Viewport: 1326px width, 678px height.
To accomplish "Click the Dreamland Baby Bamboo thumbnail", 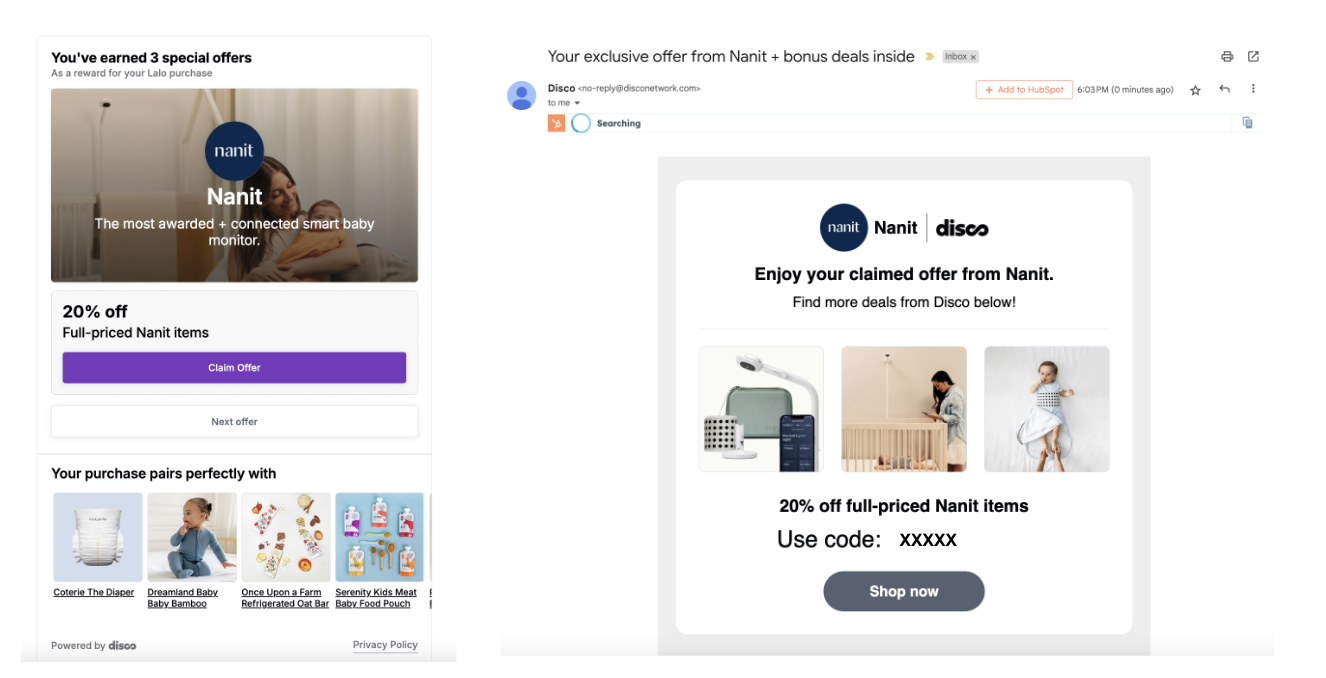I will 192,537.
